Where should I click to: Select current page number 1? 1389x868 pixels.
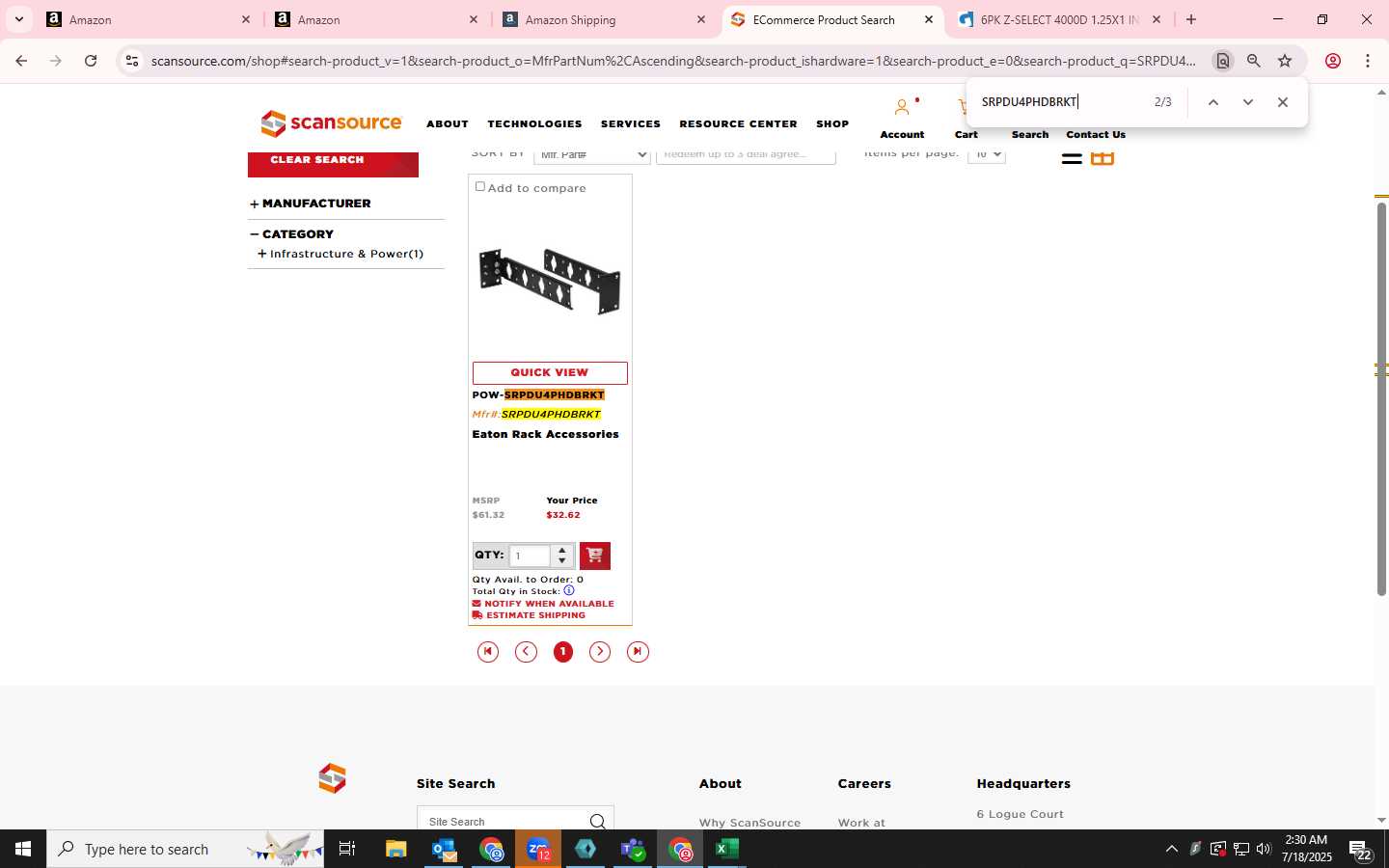[x=563, y=652]
